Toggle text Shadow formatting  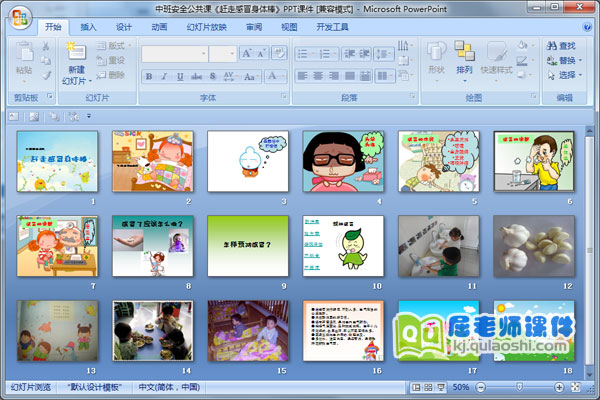coord(213,76)
